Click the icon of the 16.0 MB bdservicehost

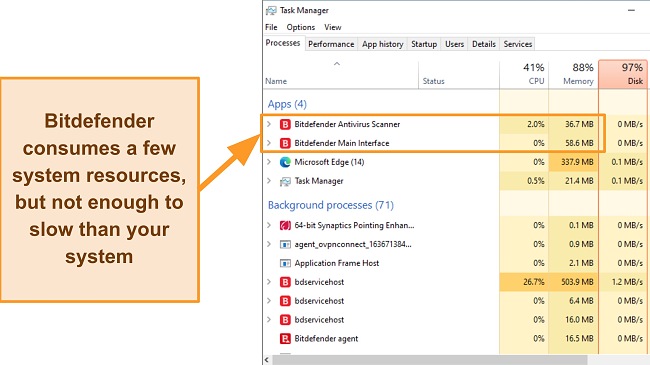(285, 320)
